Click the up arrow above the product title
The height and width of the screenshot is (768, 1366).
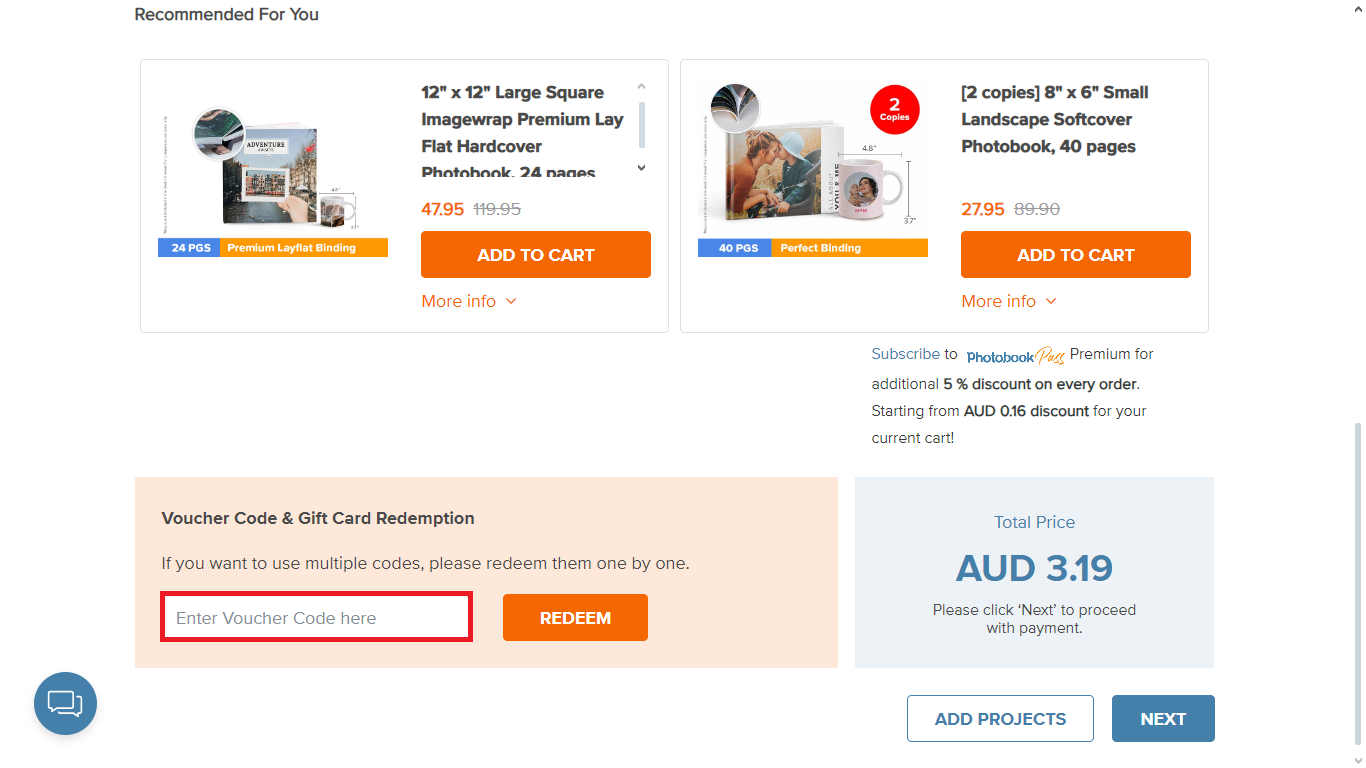coord(641,87)
